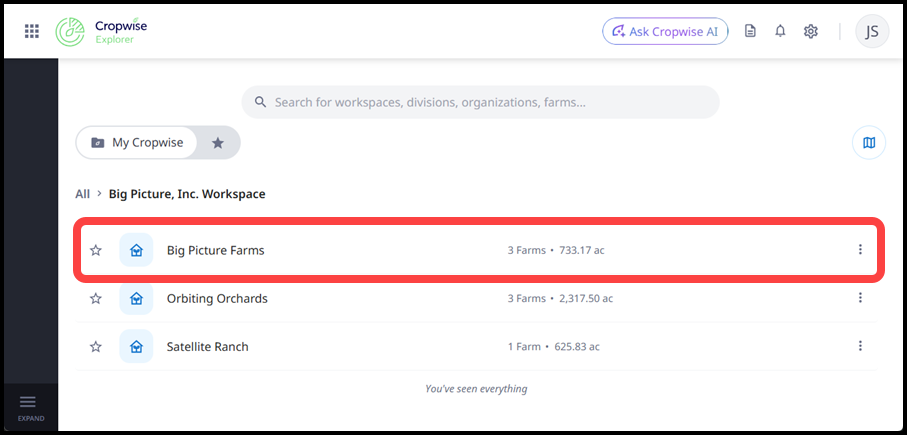Switch to map view icon
The width and height of the screenshot is (907, 435).
869,142
